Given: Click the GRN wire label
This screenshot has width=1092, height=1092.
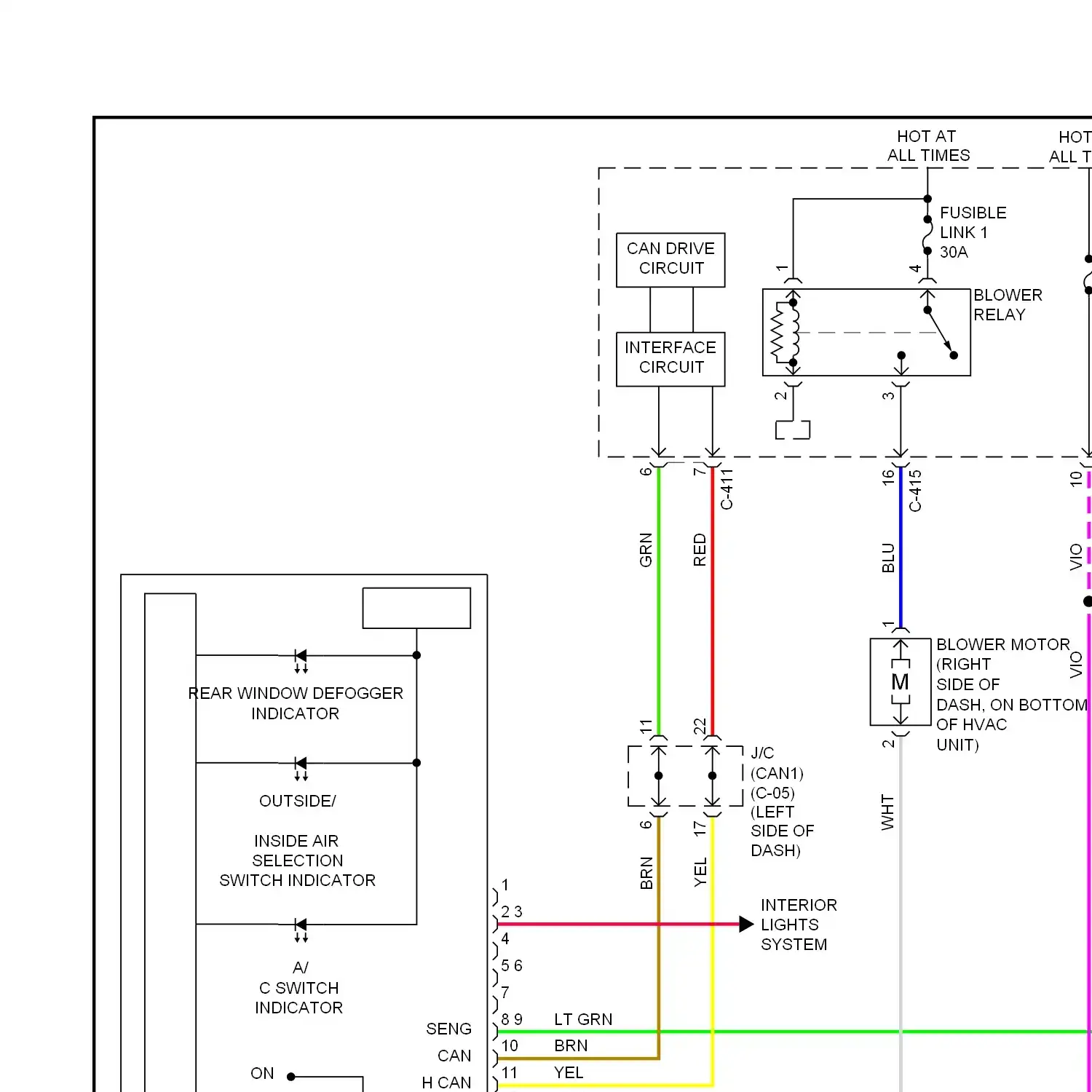Looking at the screenshot, I should (x=646, y=550).
